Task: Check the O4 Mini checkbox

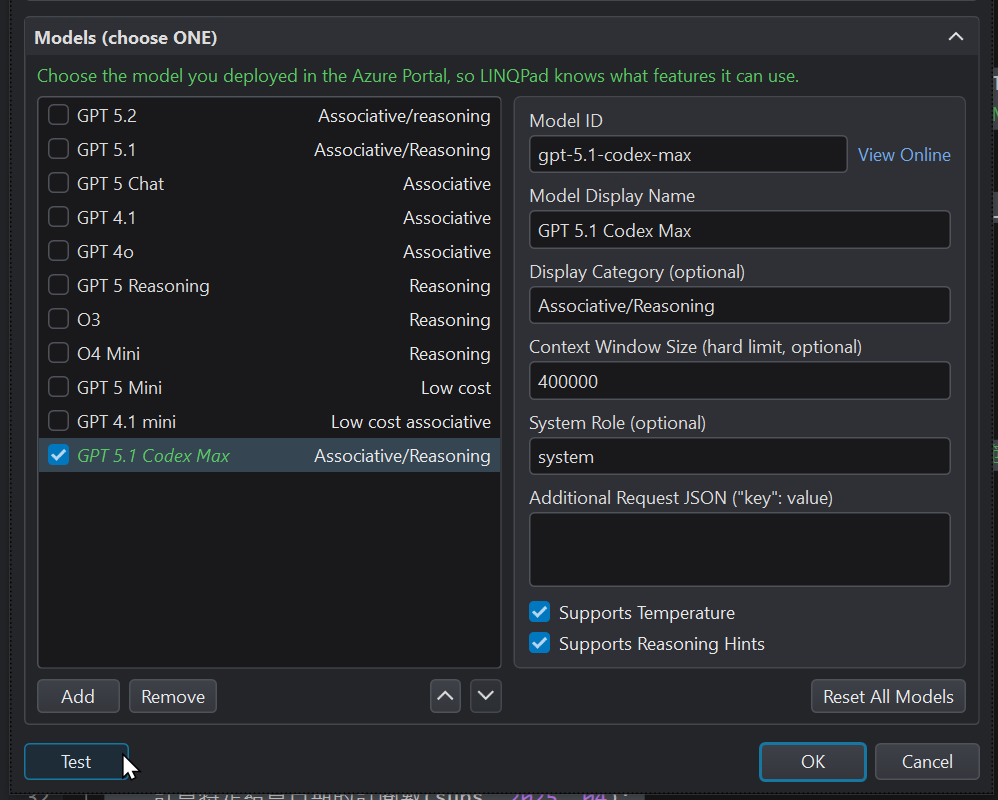Action: tap(59, 353)
